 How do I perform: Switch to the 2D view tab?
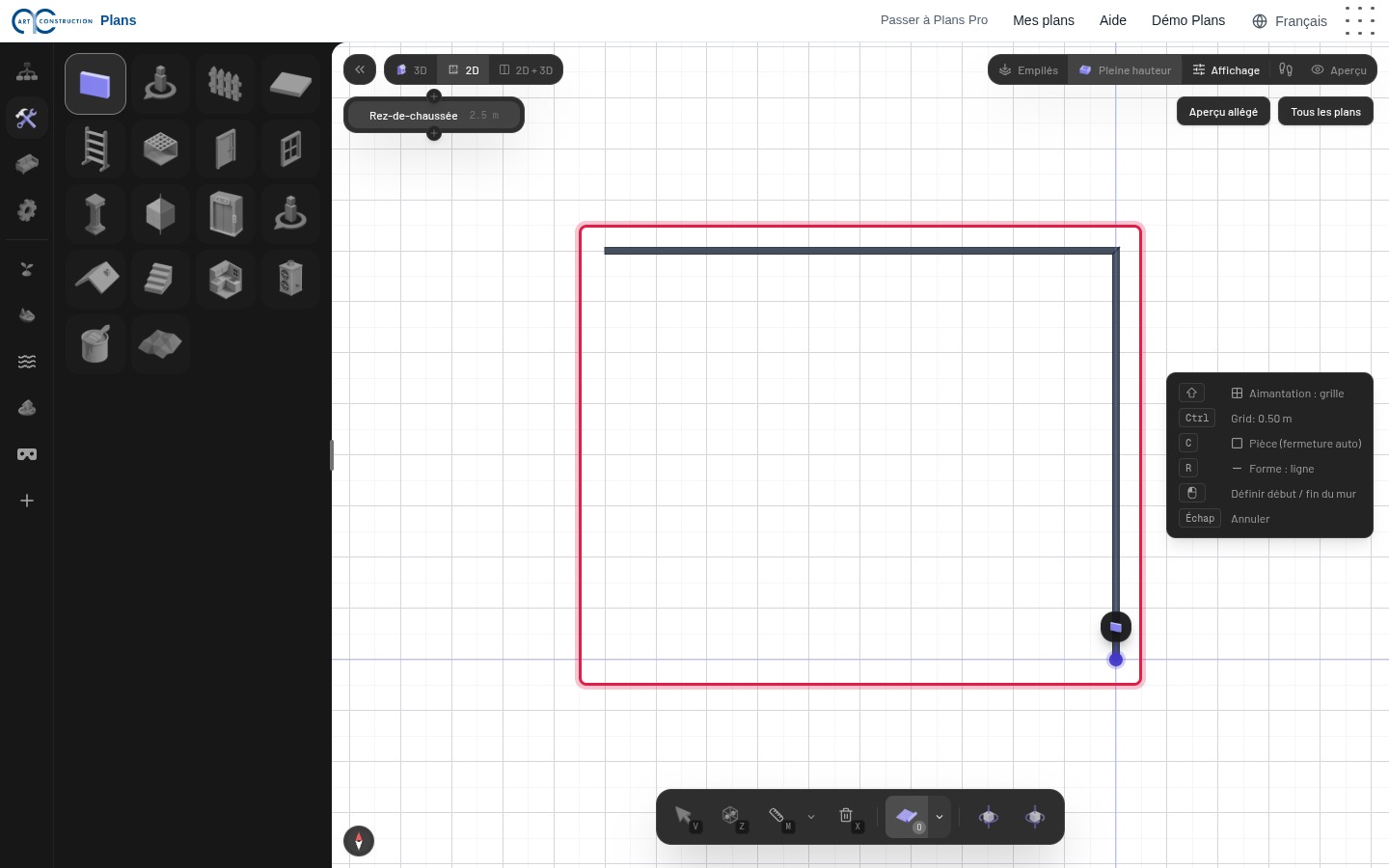pyautogui.click(x=463, y=70)
